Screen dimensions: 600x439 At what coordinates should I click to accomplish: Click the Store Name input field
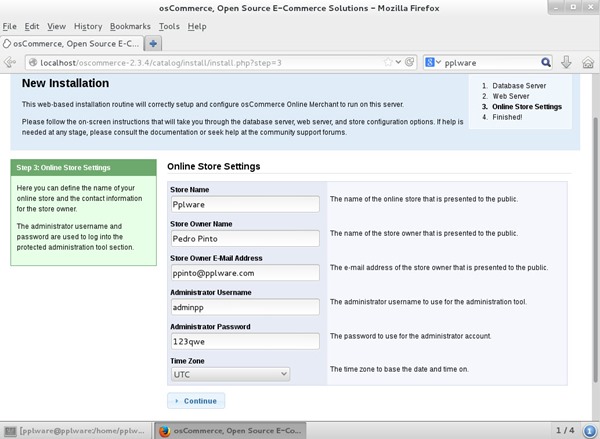click(245, 204)
